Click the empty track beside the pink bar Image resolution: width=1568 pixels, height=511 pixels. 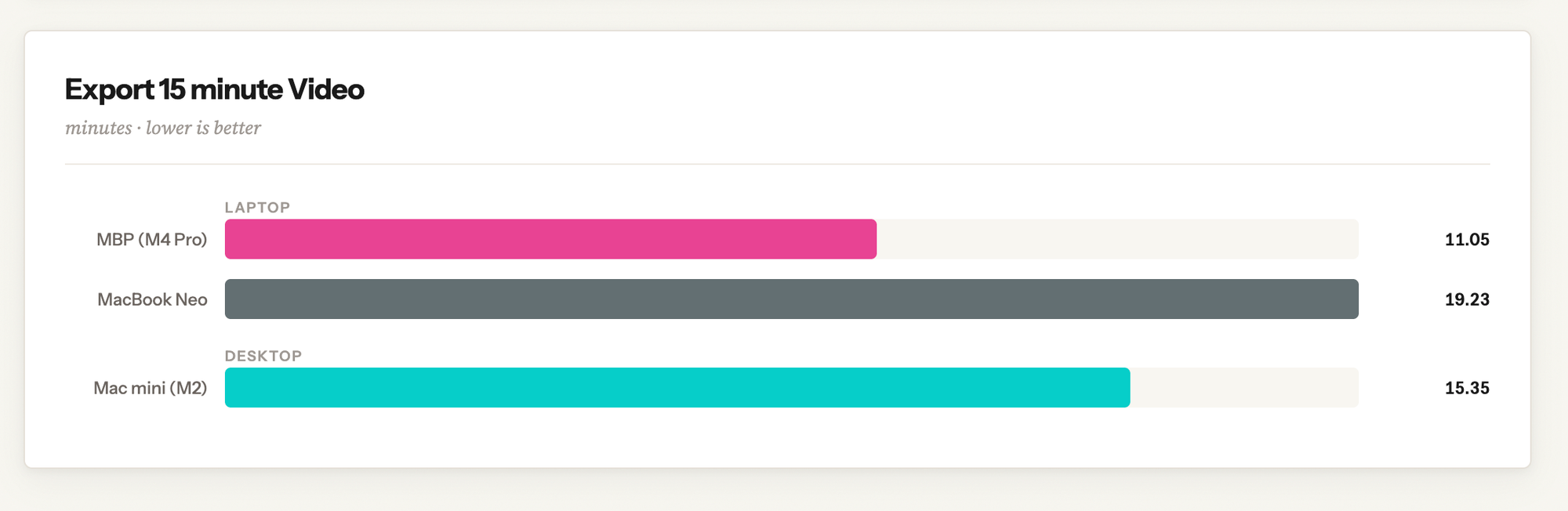(x=1117, y=239)
